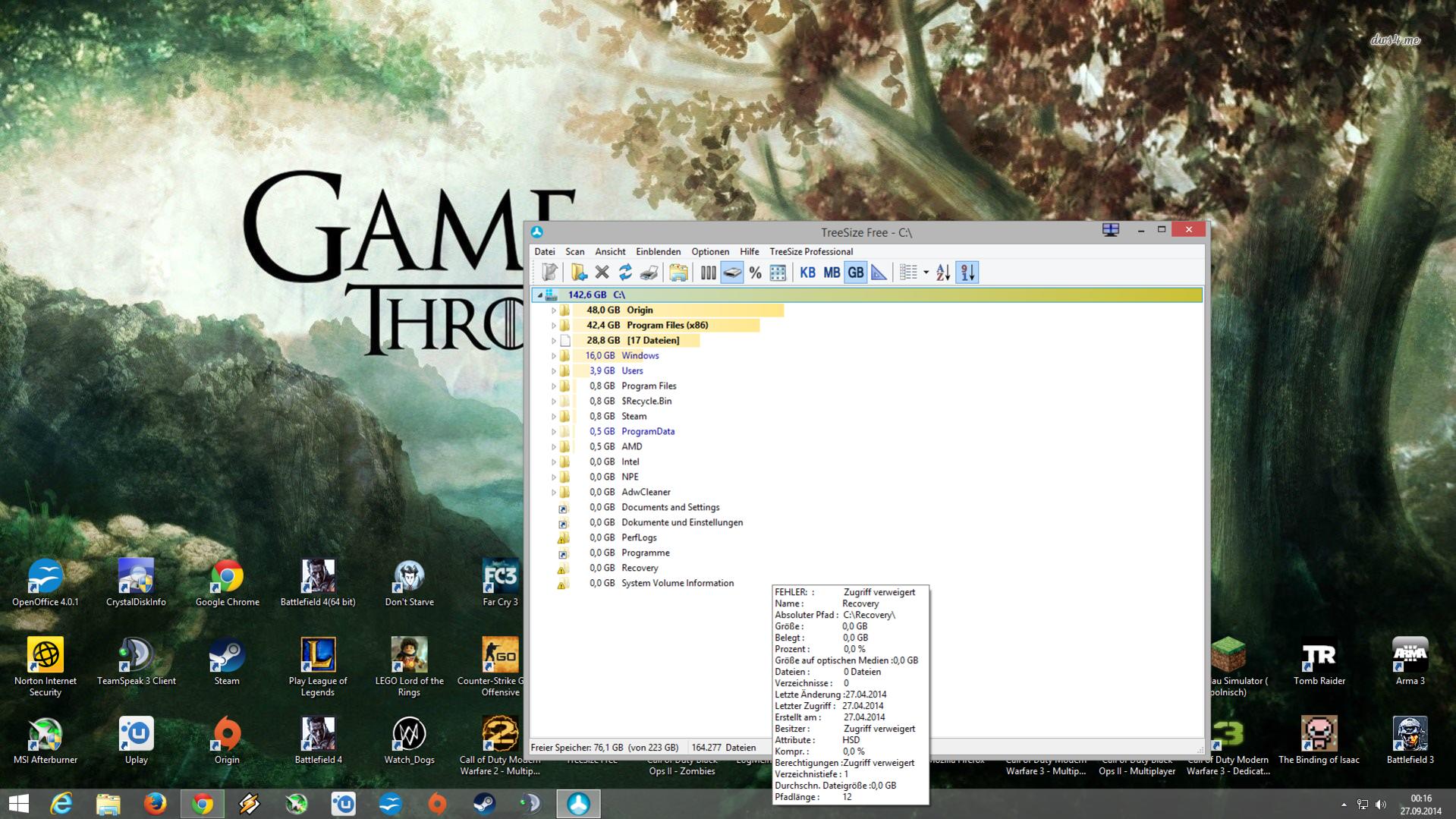The width and height of the screenshot is (1456, 819).
Task: Click the list-style view icon in the toolbar
Action: tap(908, 272)
